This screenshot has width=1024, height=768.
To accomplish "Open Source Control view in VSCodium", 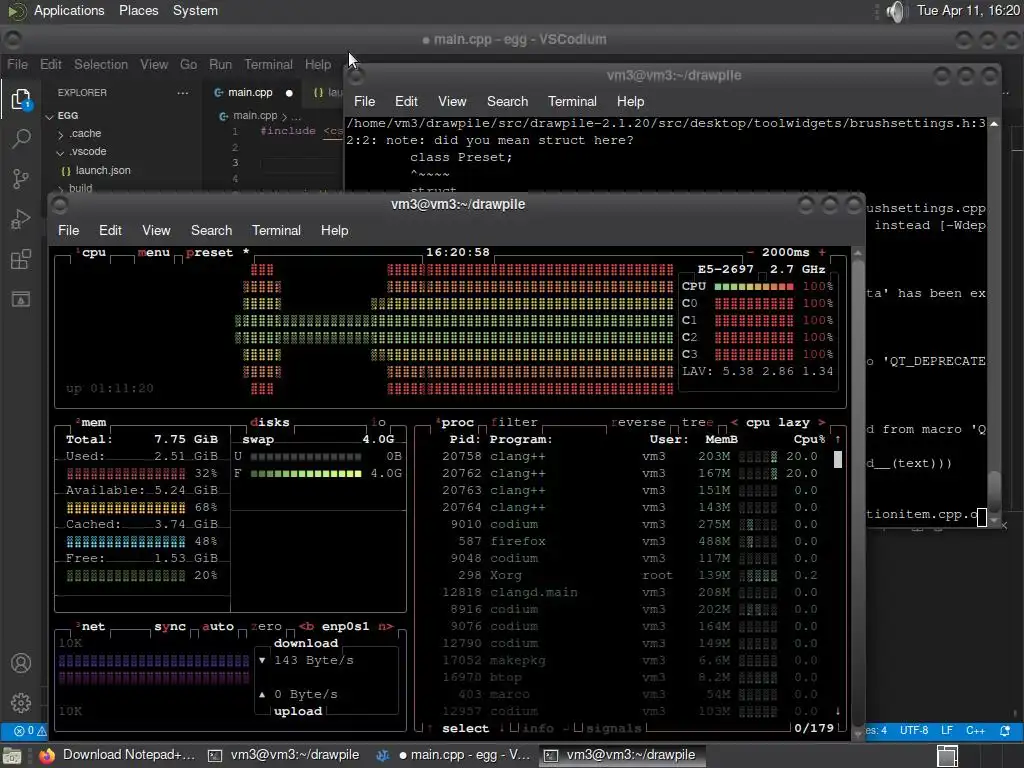I will click(x=21, y=178).
